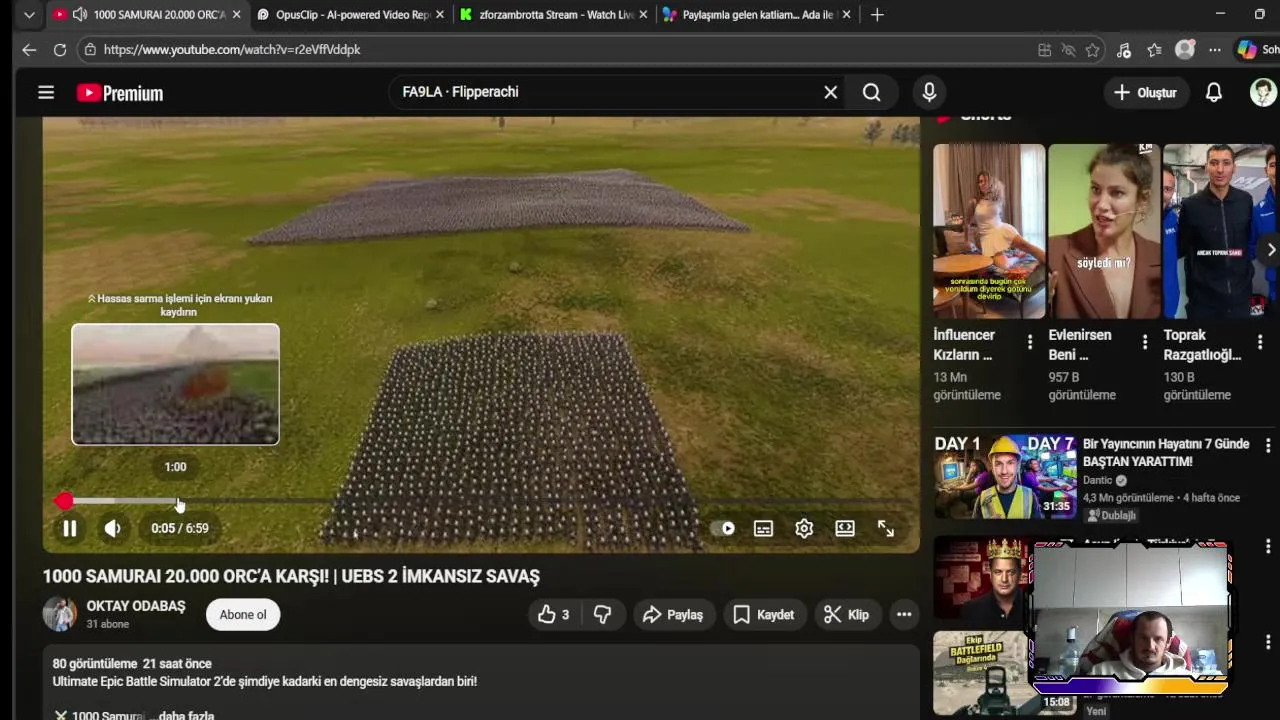Open browser favorites list icon
Image resolution: width=1280 pixels, height=720 pixels.
1154,50
